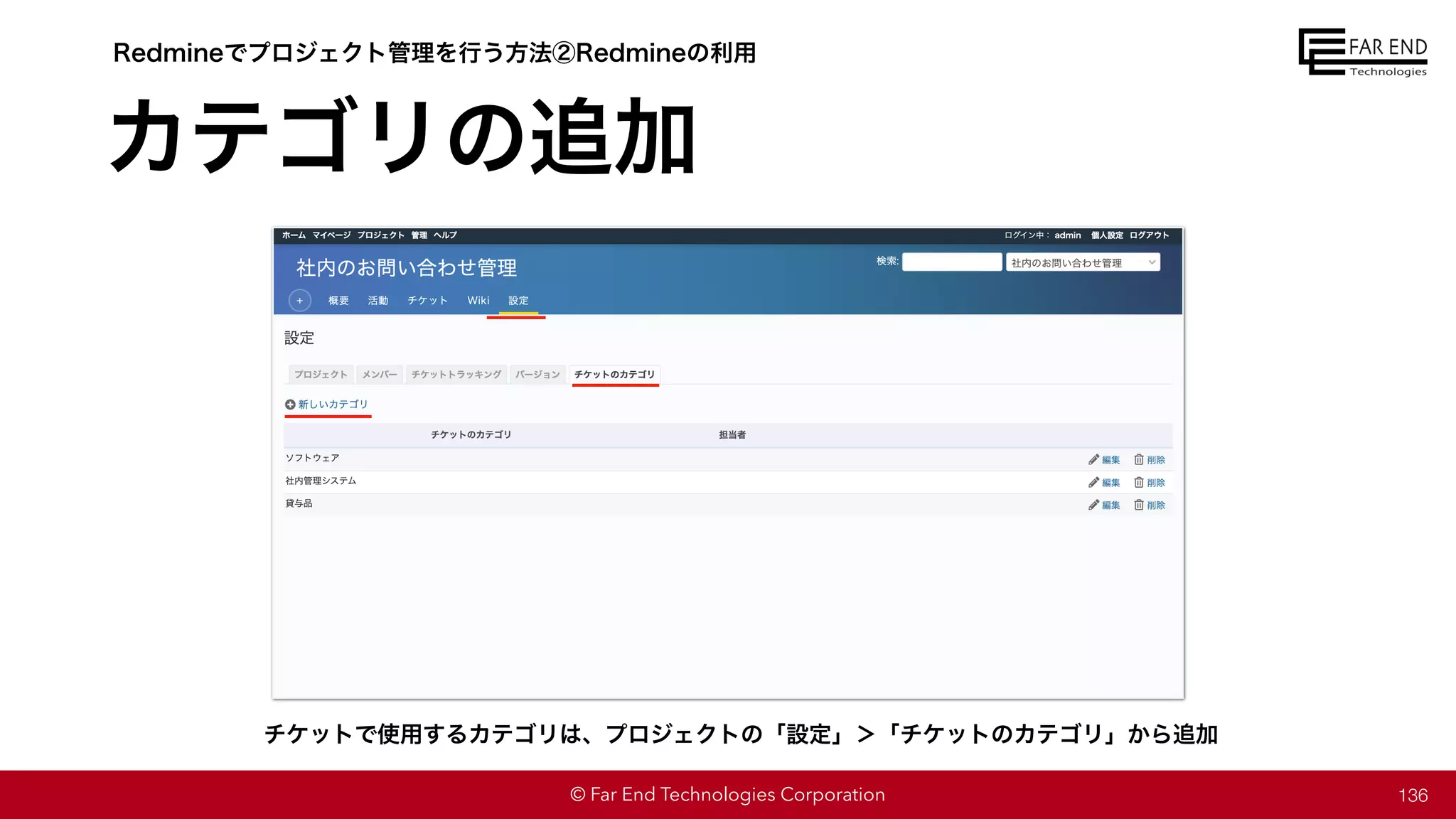1456x819 pixels.
Task: Click 削除 link for 貸与品 row
Action: (1156, 505)
